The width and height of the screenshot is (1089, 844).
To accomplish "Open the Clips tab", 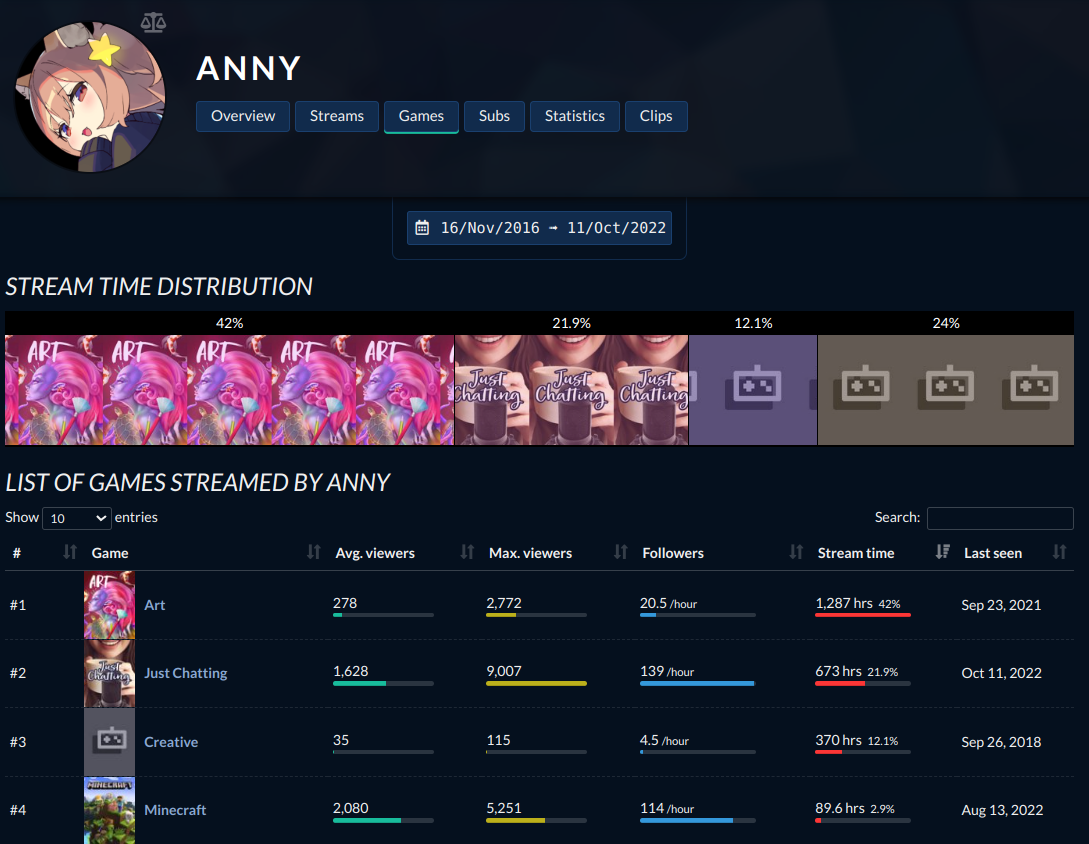I will [656, 116].
